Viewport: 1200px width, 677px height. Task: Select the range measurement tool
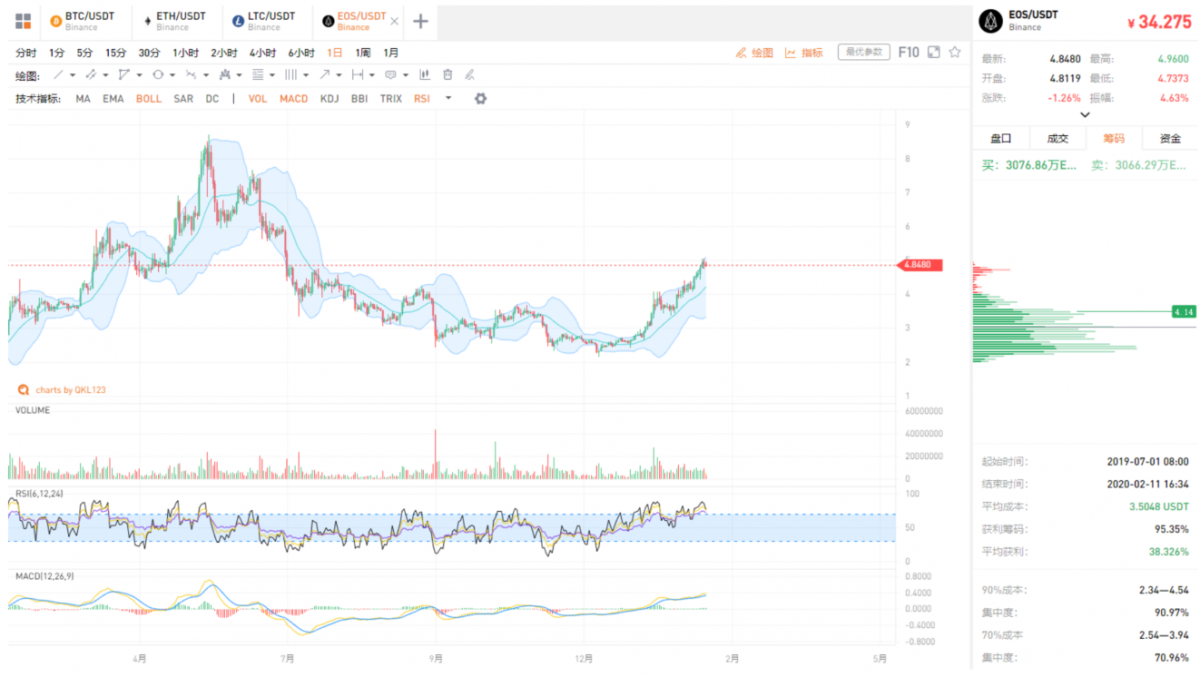coord(357,74)
